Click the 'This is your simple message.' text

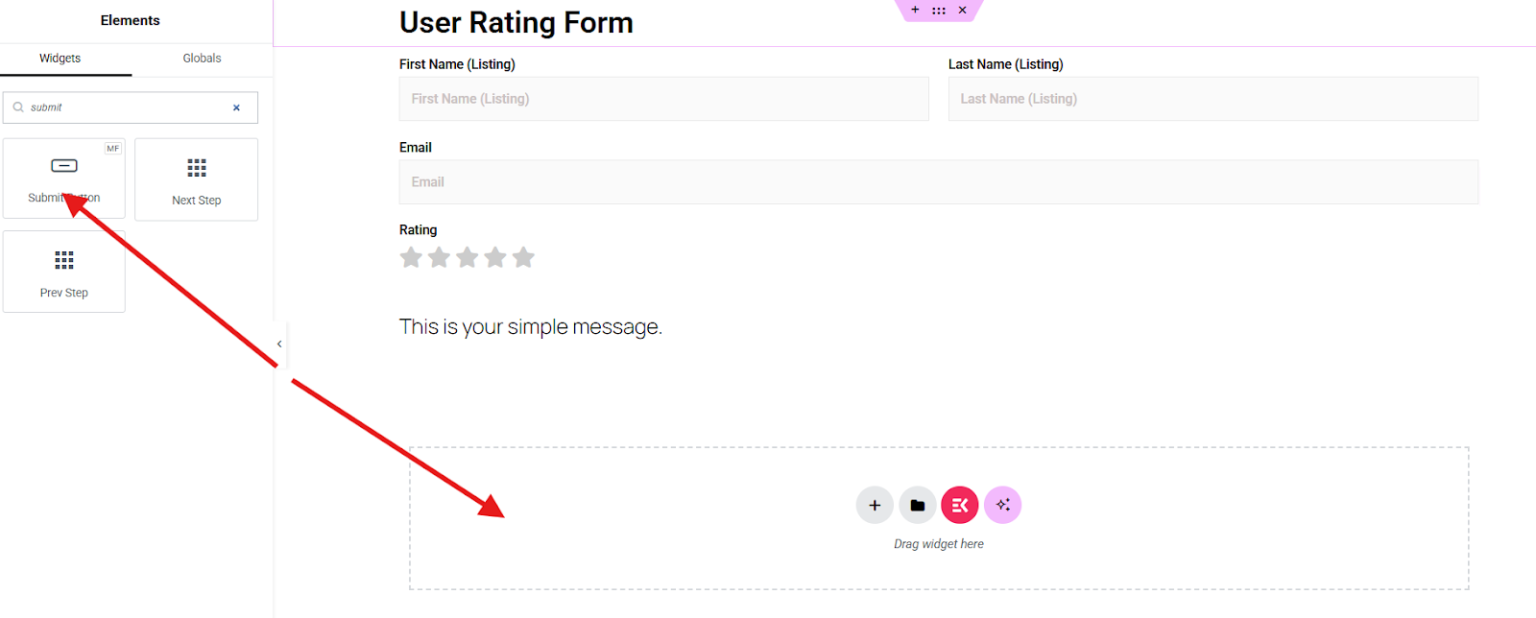coord(531,327)
